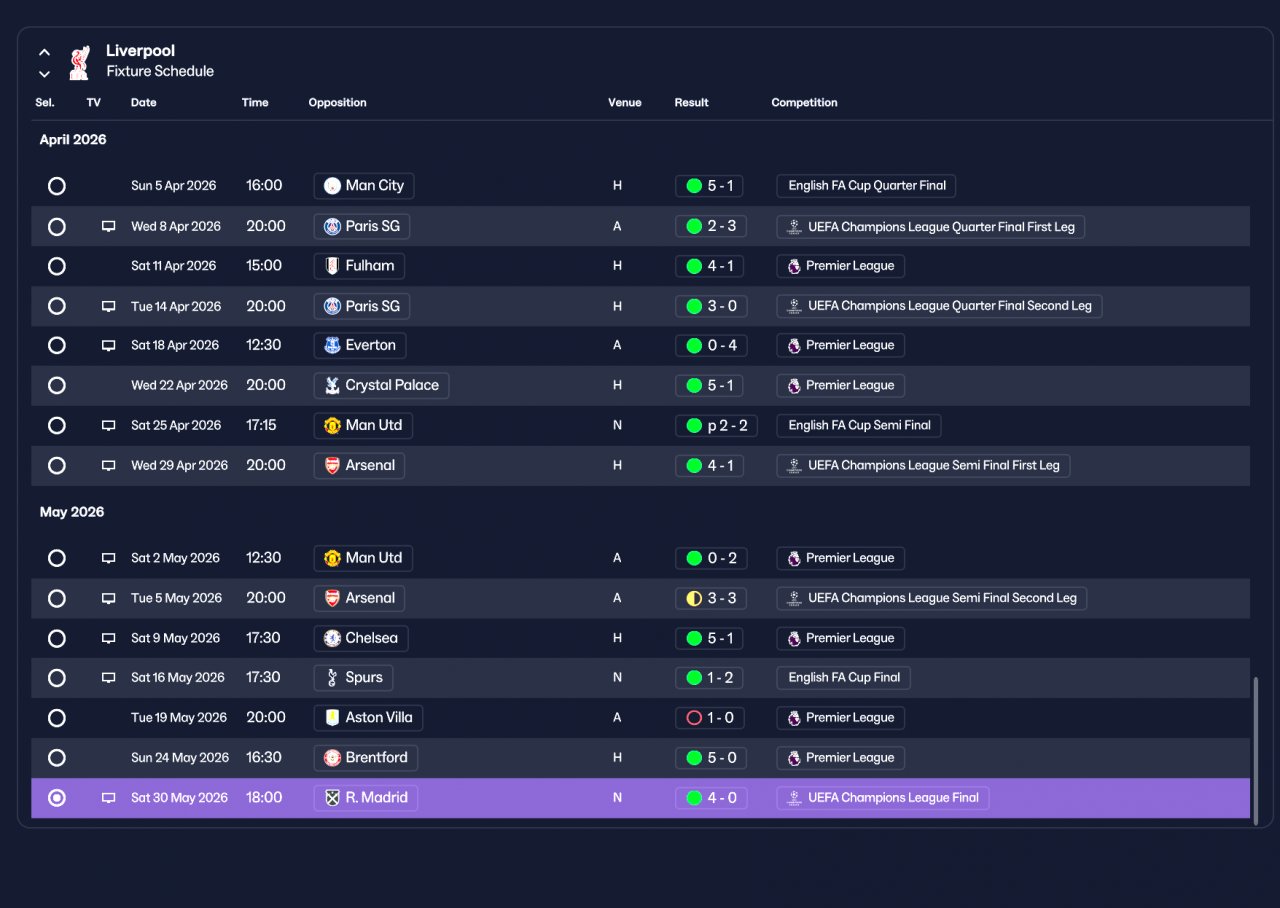Image resolution: width=1280 pixels, height=908 pixels.
Task: Select the Spurs FA Cup Final radio button
Action: (57, 678)
